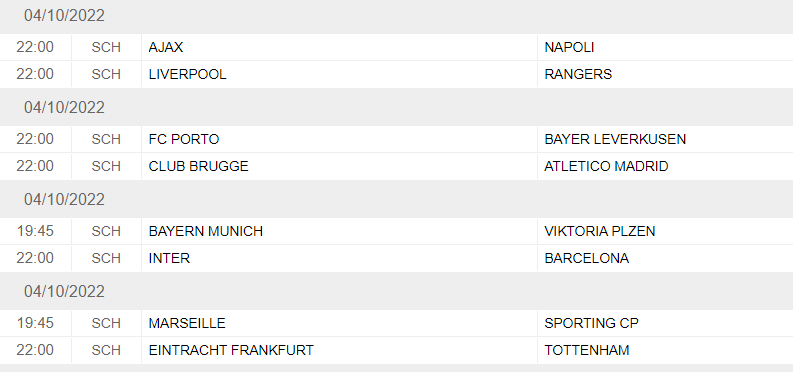Select the LIVERPOOL home team
Viewport: 793px width, 372px height.
[x=187, y=74]
